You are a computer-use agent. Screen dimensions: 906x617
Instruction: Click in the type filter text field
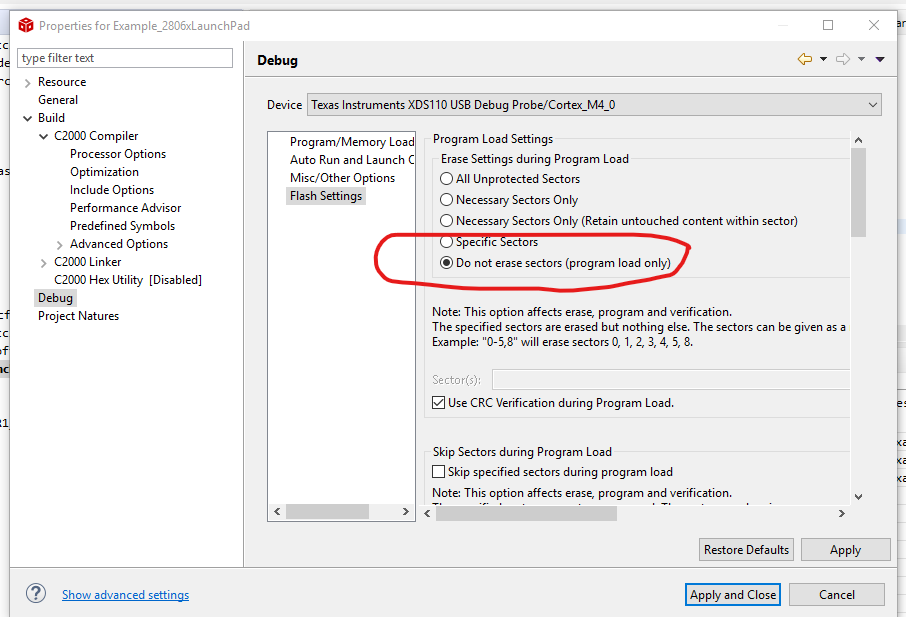click(x=127, y=58)
